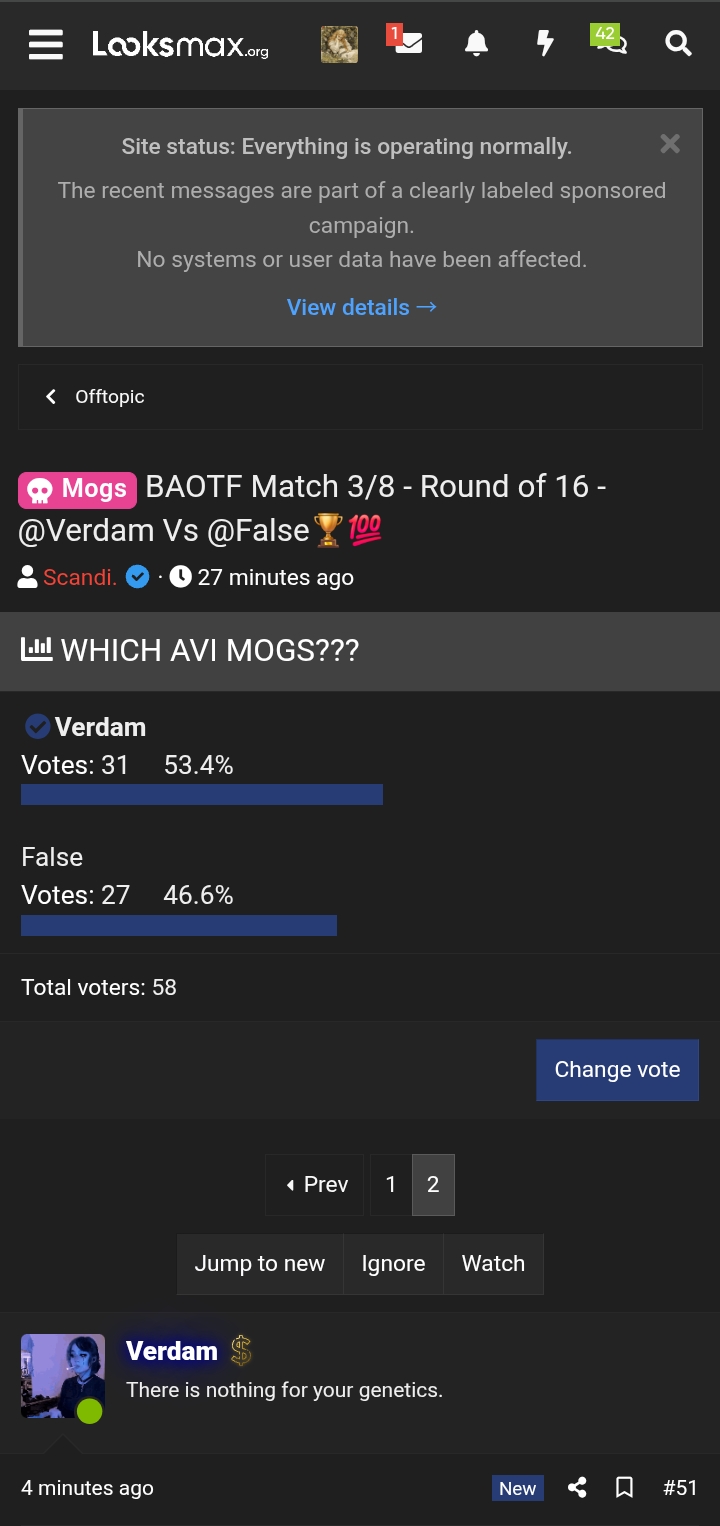720x1526 pixels.
Task: Toggle Watch on this thread
Action: 493,1264
